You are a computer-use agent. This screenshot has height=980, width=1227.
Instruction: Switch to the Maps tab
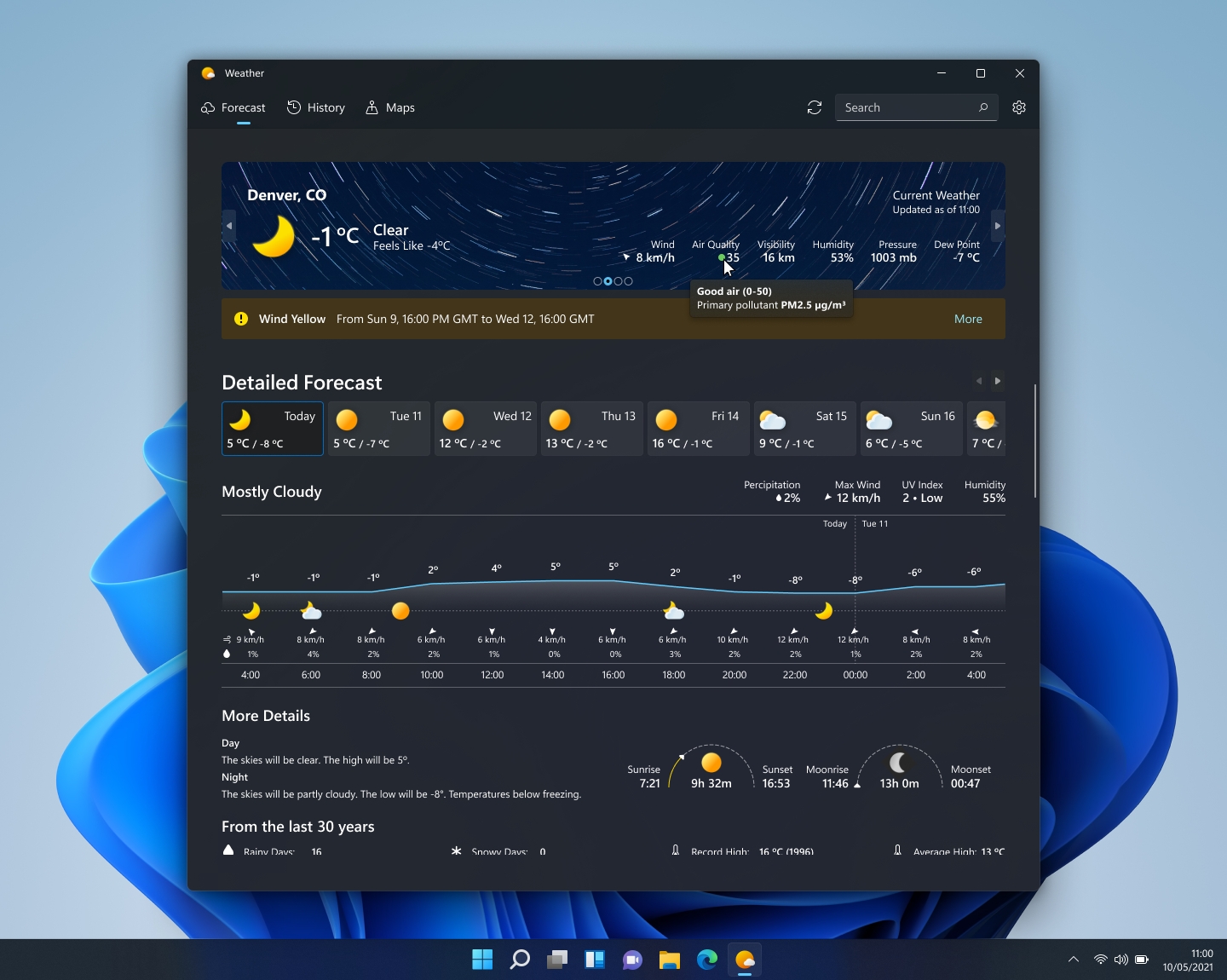(390, 107)
